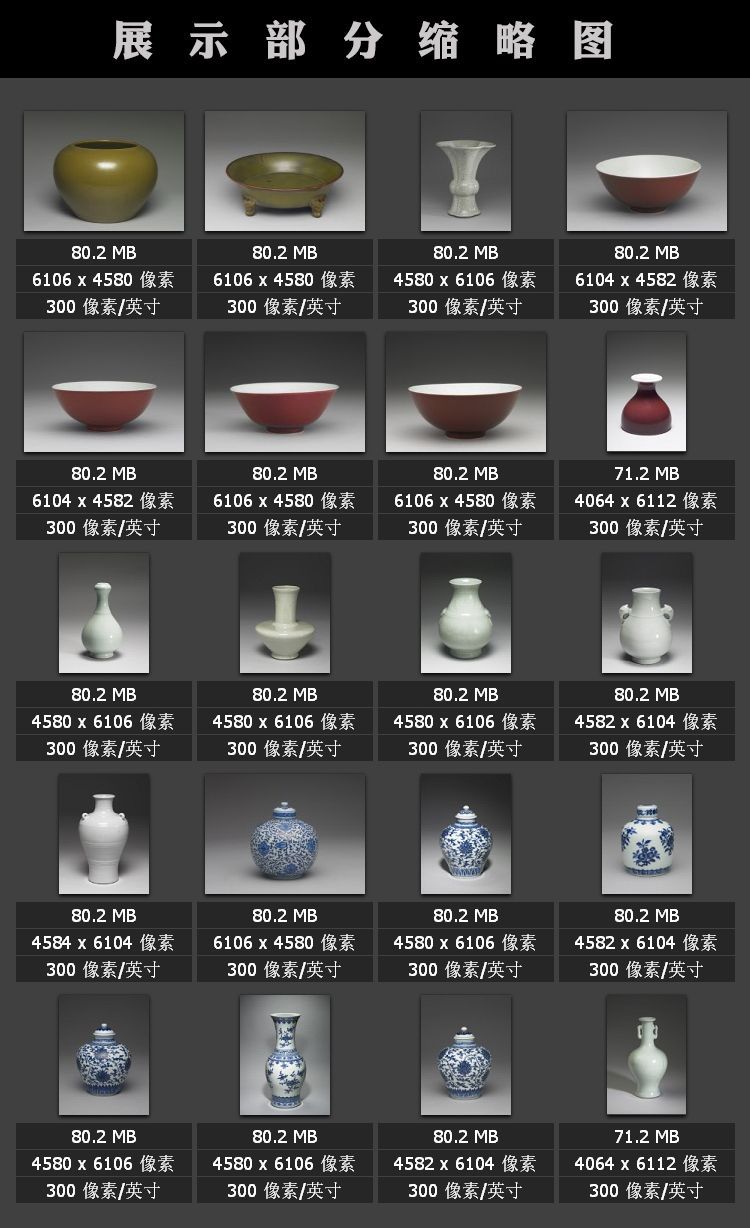
Task: Click the 71.2 MB label under stem cup
Action: (646, 473)
